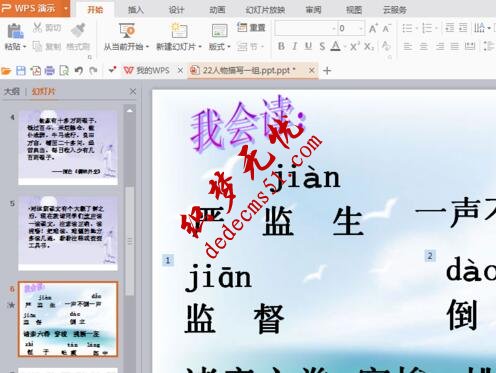This screenshot has width=496, height=373.
Task: Click the 版式 layout icon
Action: (x=219, y=31)
